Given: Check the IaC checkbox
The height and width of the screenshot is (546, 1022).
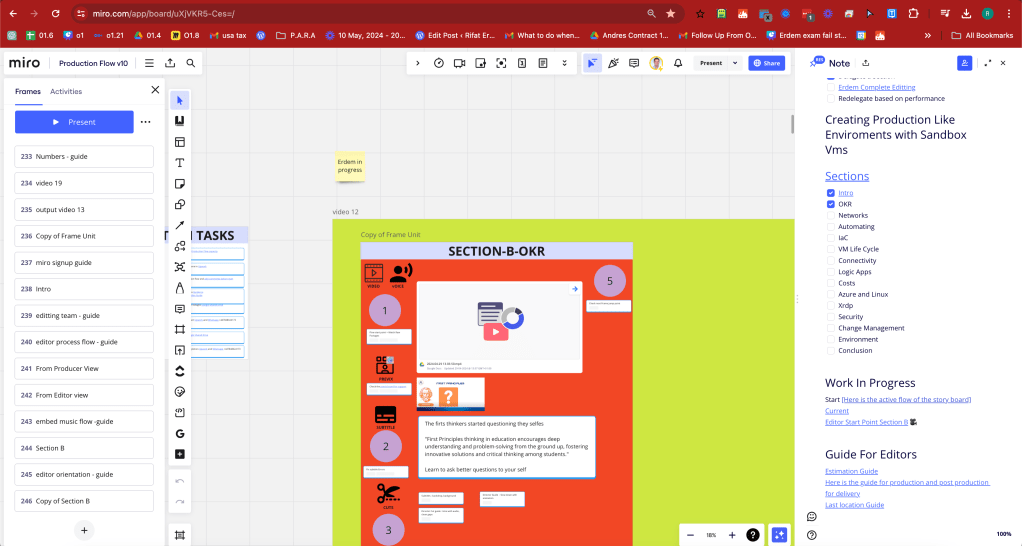Looking at the screenshot, I should 830,238.
